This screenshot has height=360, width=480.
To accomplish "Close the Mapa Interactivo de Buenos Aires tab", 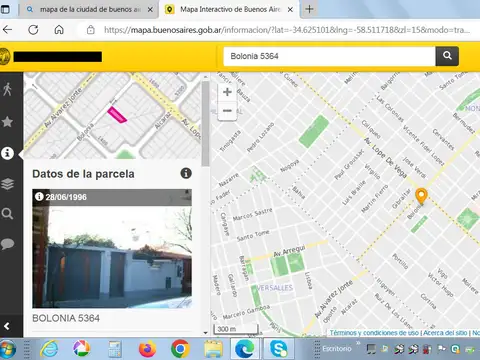I will pos(290,10).
